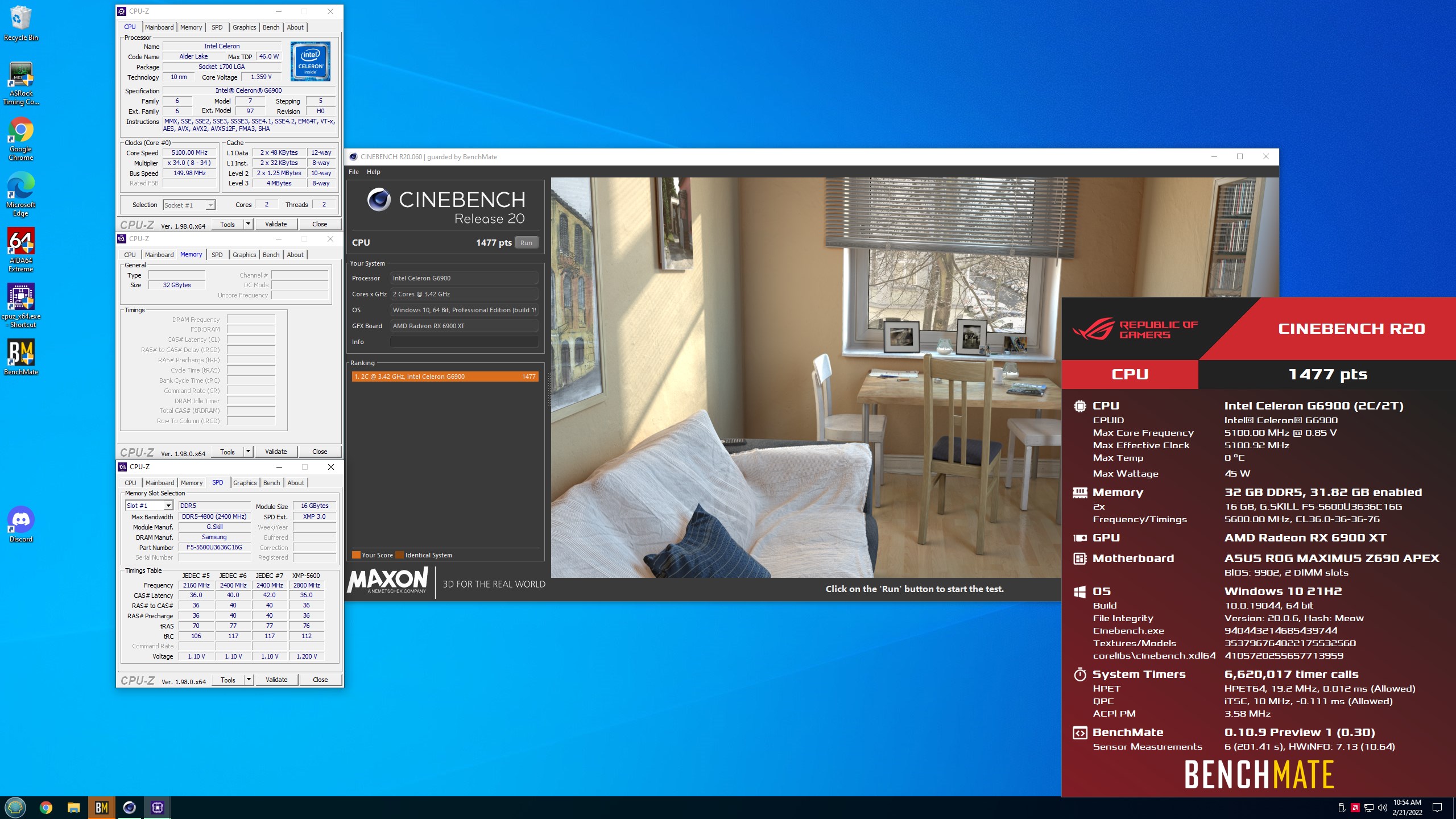Click the Cinebench logo in the side panel
1456x819 pixels.
[x=445, y=206]
